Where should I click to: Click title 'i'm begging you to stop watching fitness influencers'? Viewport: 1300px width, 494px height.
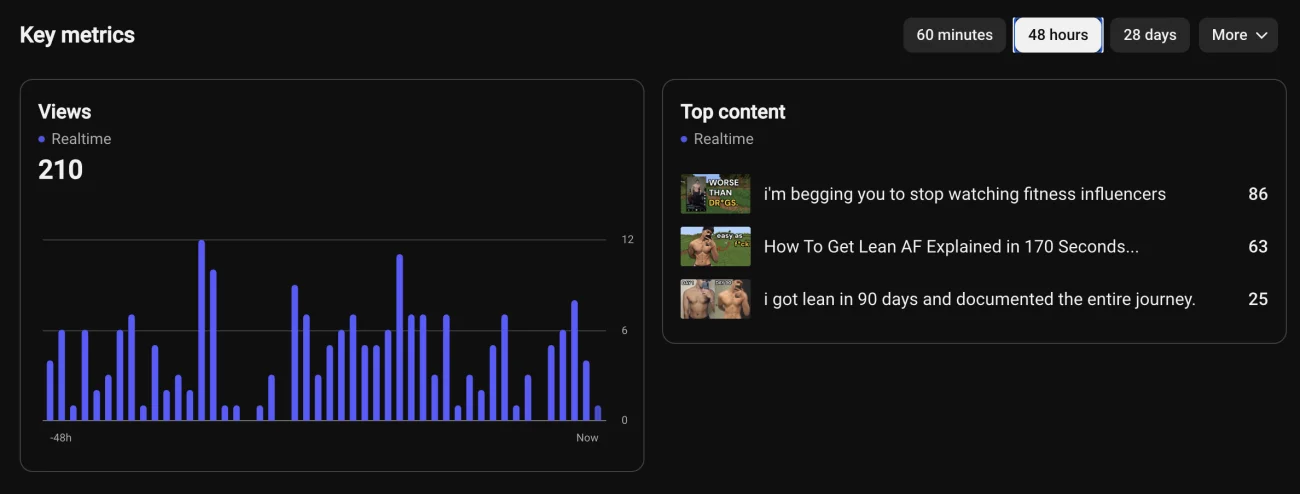[x=965, y=194]
